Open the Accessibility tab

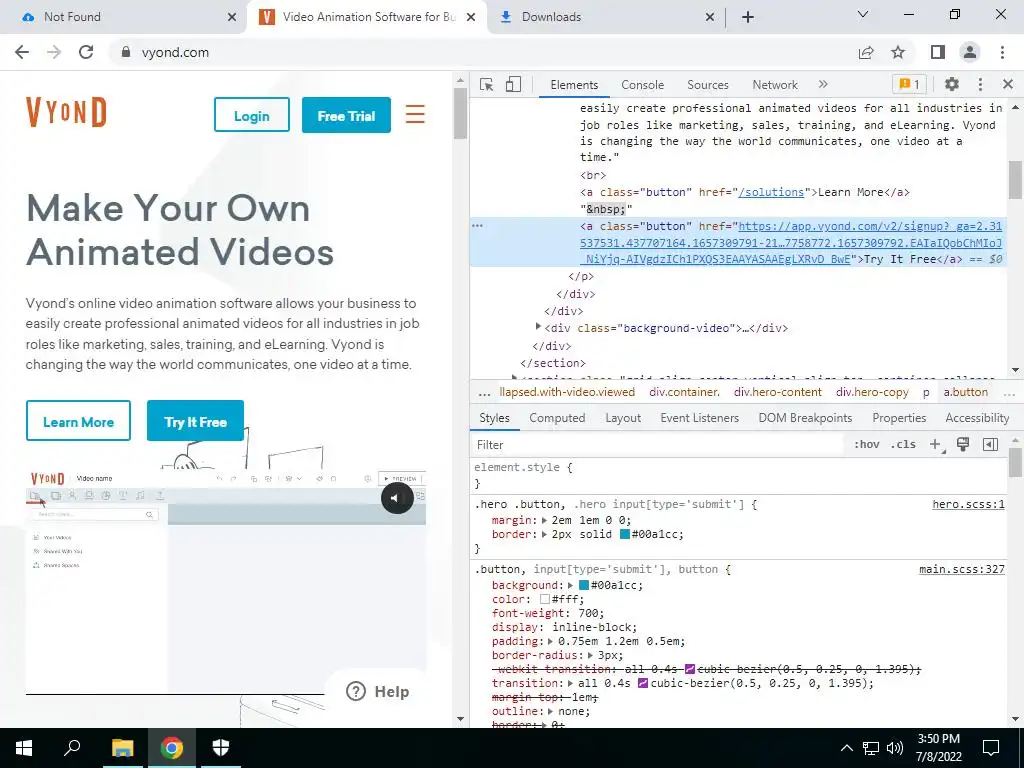pos(977,418)
